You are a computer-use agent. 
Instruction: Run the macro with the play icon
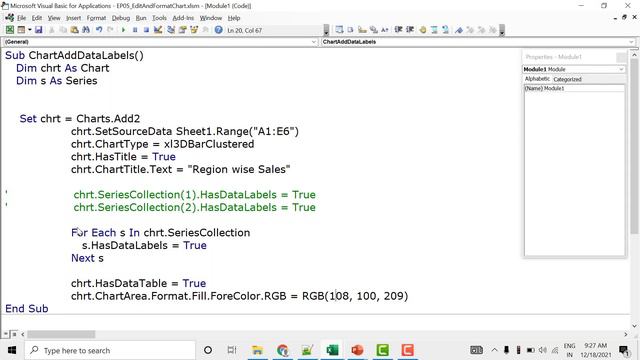123,30
